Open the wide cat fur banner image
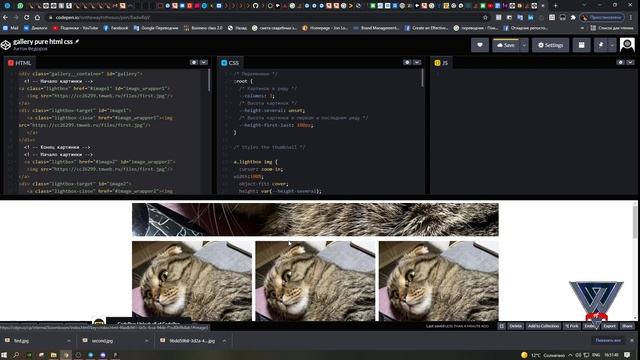 tap(315, 220)
